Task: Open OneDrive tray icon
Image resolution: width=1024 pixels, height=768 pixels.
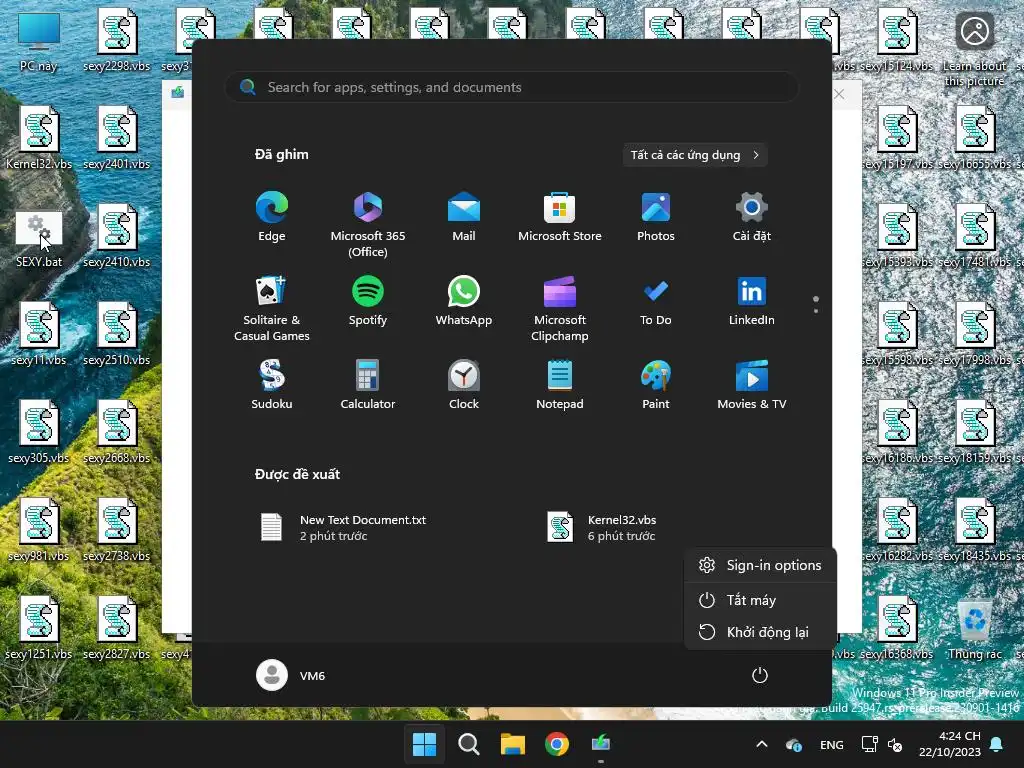Action: (793, 744)
